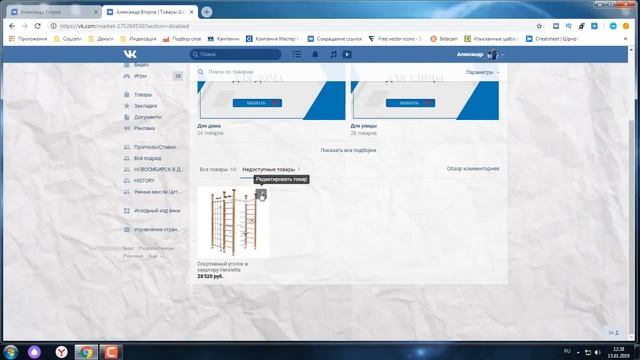The width and height of the screenshot is (640, 360).
Task: Open the Free vector icons bookmark
Action: [395, 39]
